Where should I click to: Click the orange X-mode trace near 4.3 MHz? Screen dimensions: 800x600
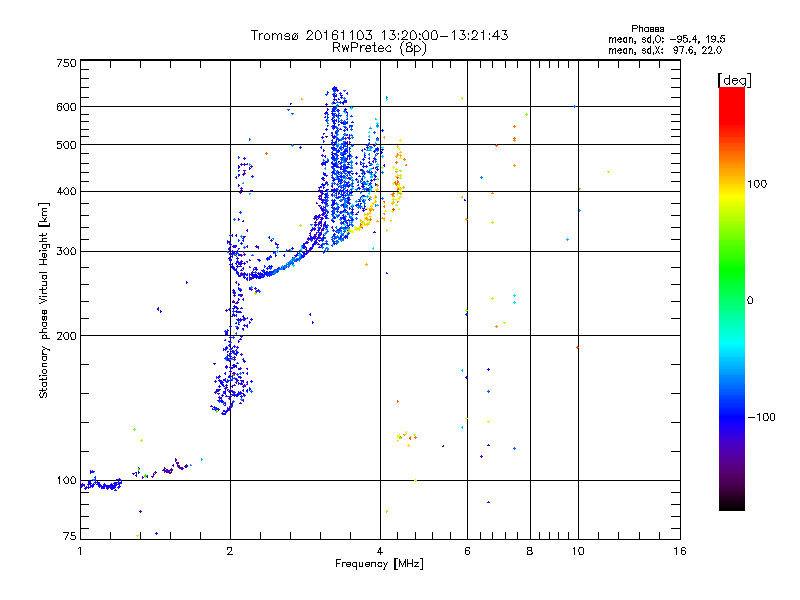click(x=397, y=179)
